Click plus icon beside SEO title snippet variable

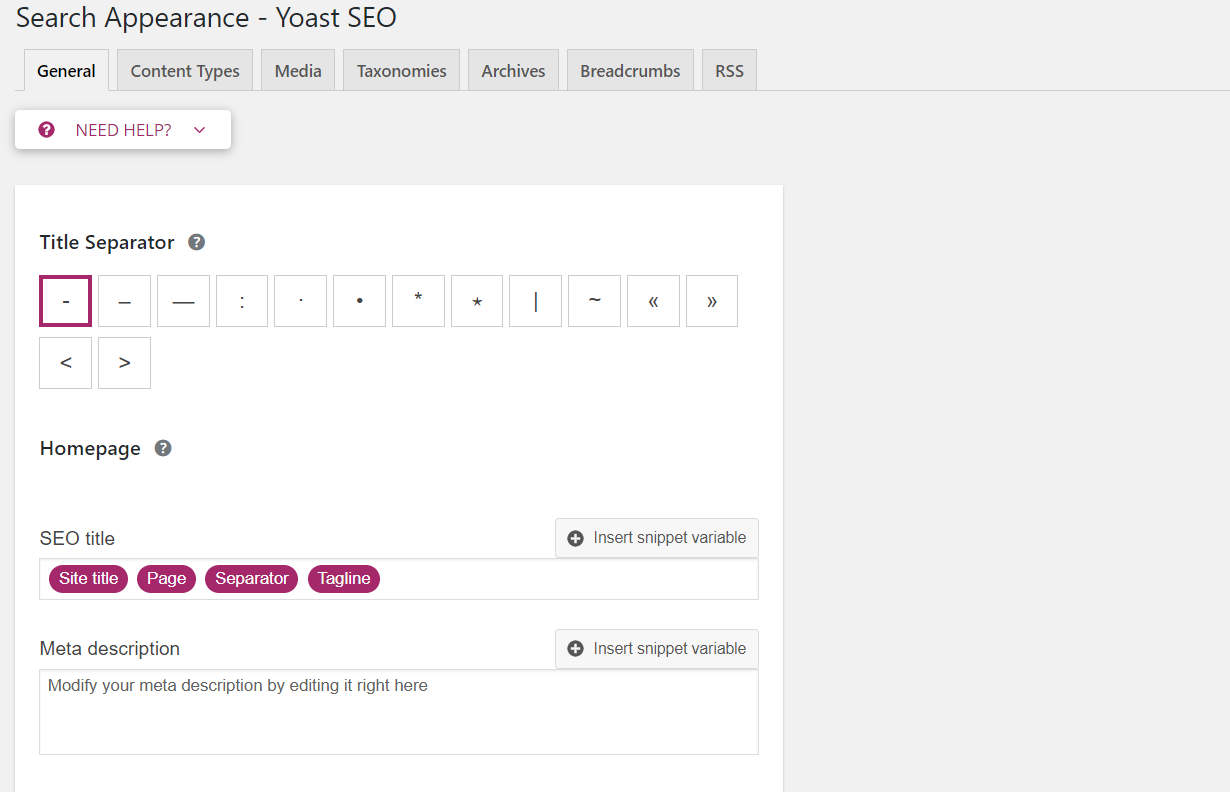click(x=575, y=538)
